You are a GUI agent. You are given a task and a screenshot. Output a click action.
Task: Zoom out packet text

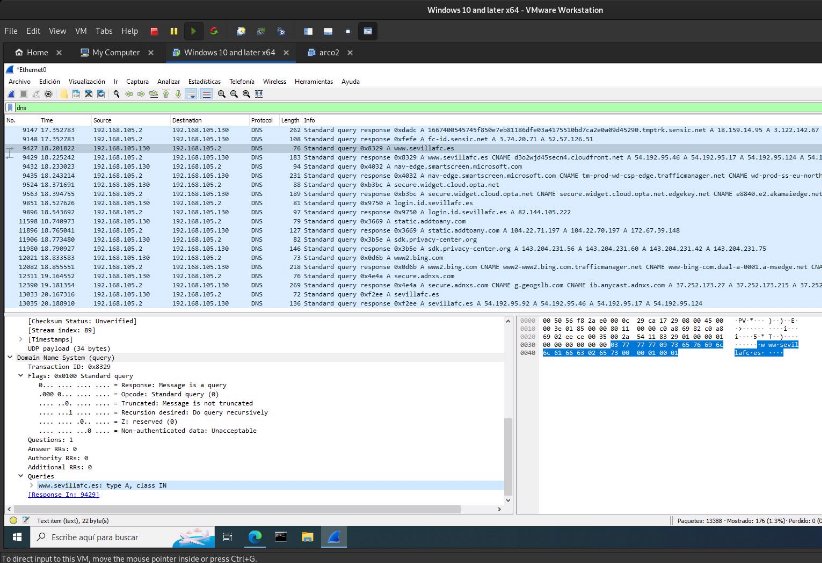tap(234, 94)
